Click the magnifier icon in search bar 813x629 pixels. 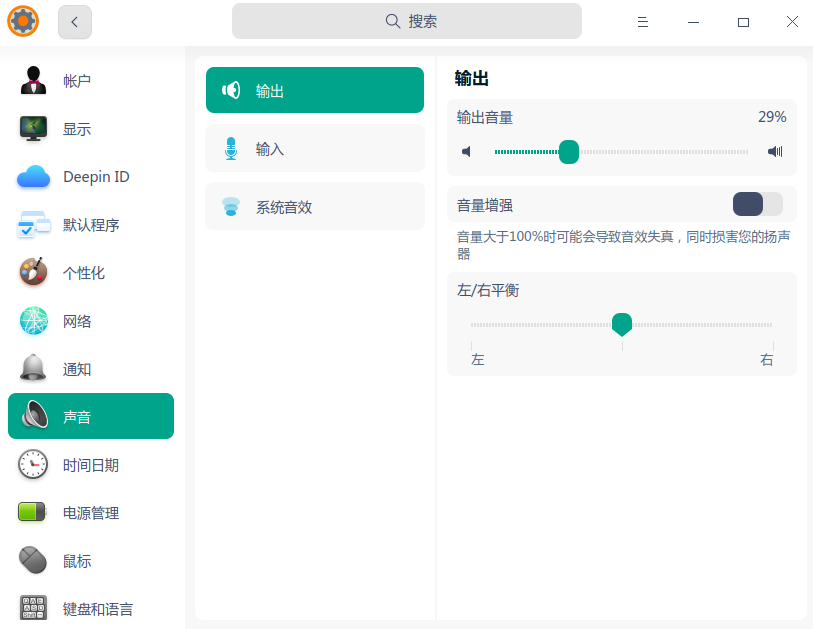tap(393, 21)
